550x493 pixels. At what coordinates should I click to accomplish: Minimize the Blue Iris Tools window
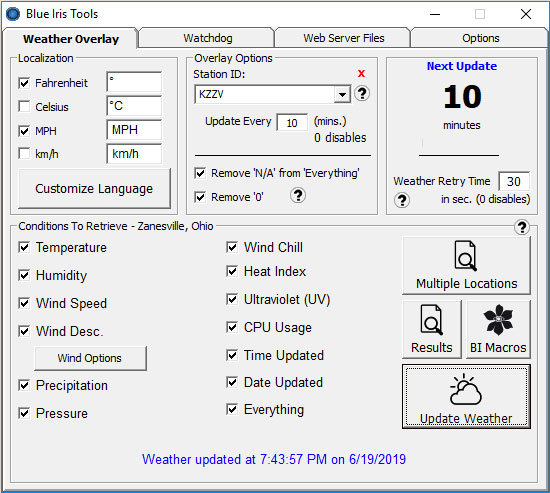[435, 14]
